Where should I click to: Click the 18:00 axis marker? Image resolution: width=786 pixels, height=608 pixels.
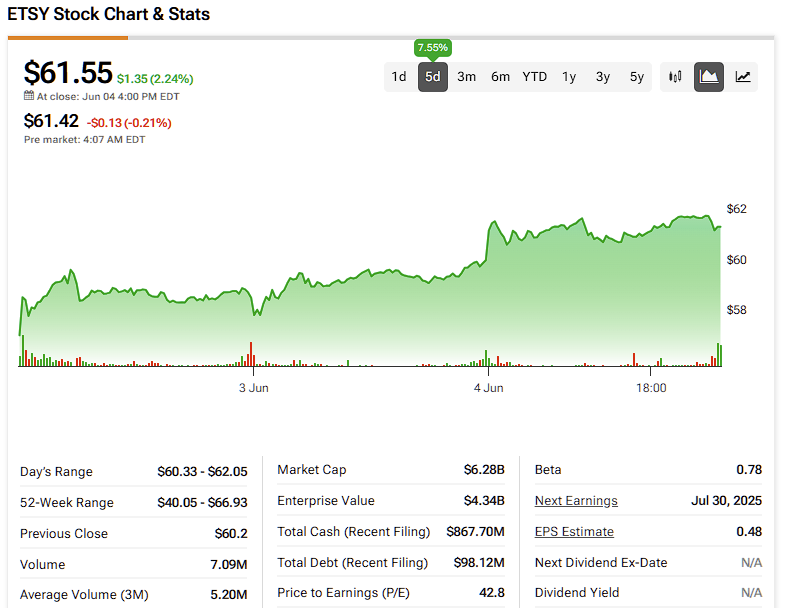pos(651,388)
